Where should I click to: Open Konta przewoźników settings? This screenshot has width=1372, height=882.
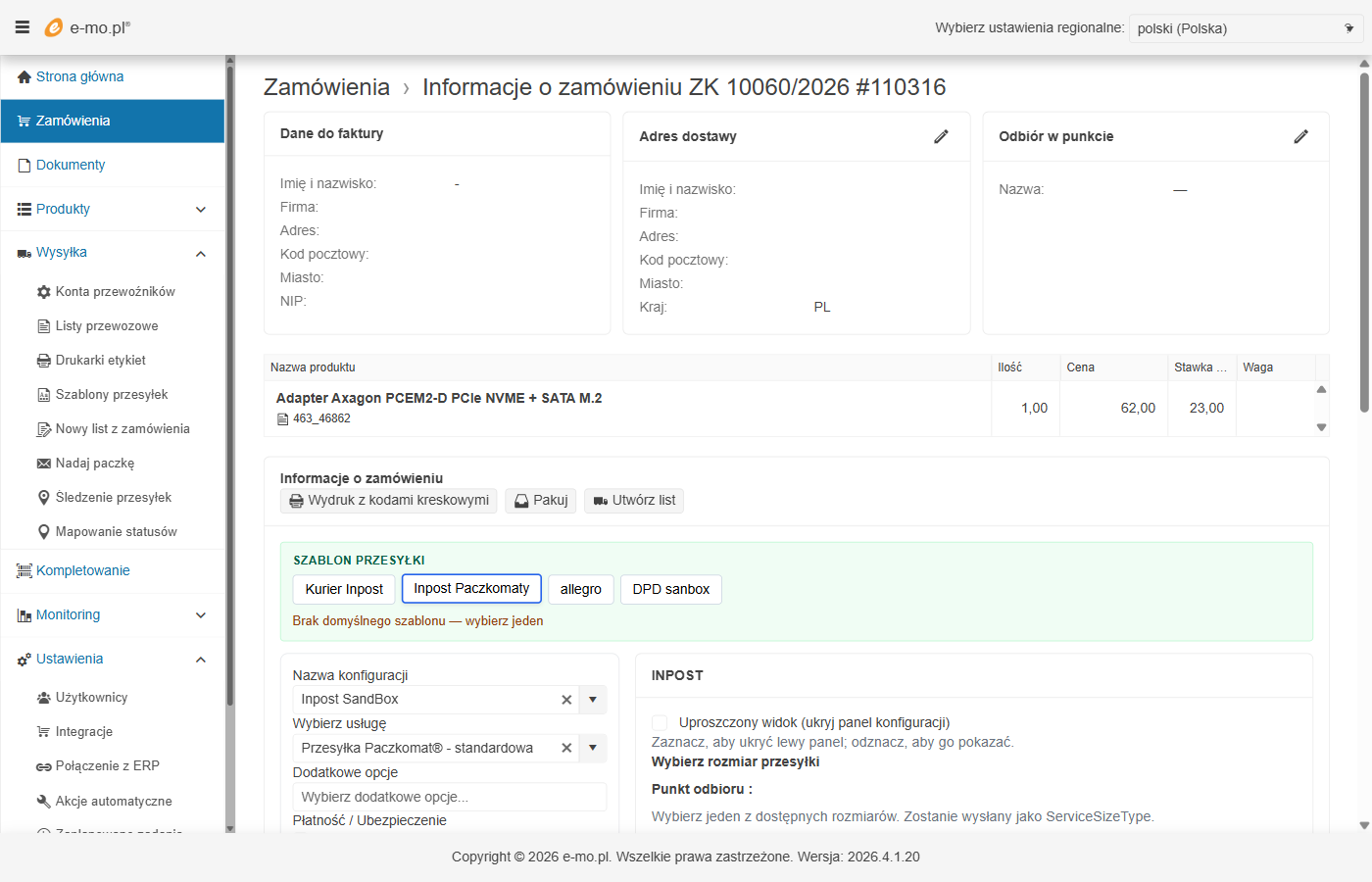click(x=115, y=292)
